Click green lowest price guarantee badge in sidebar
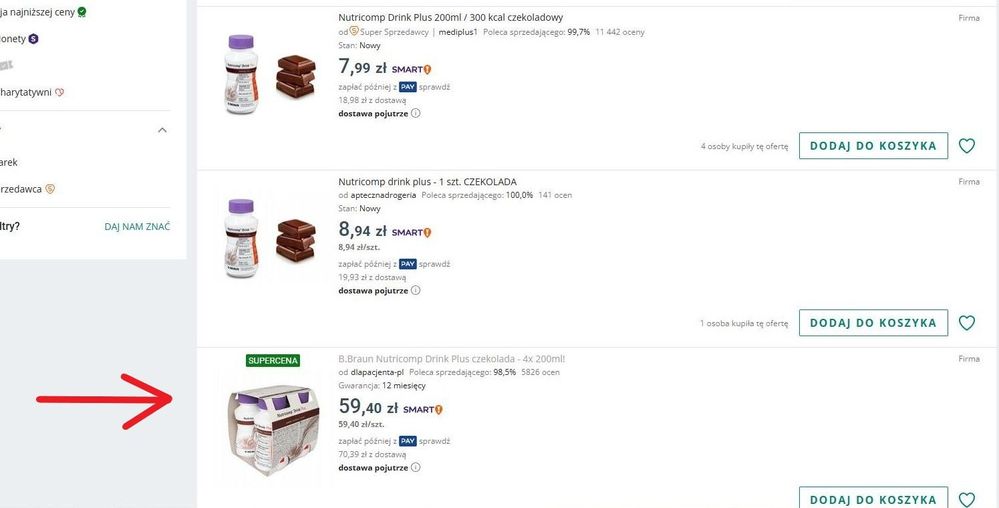Image resolution: width=999 pixels, height=508 pixels. coord(81,12)
